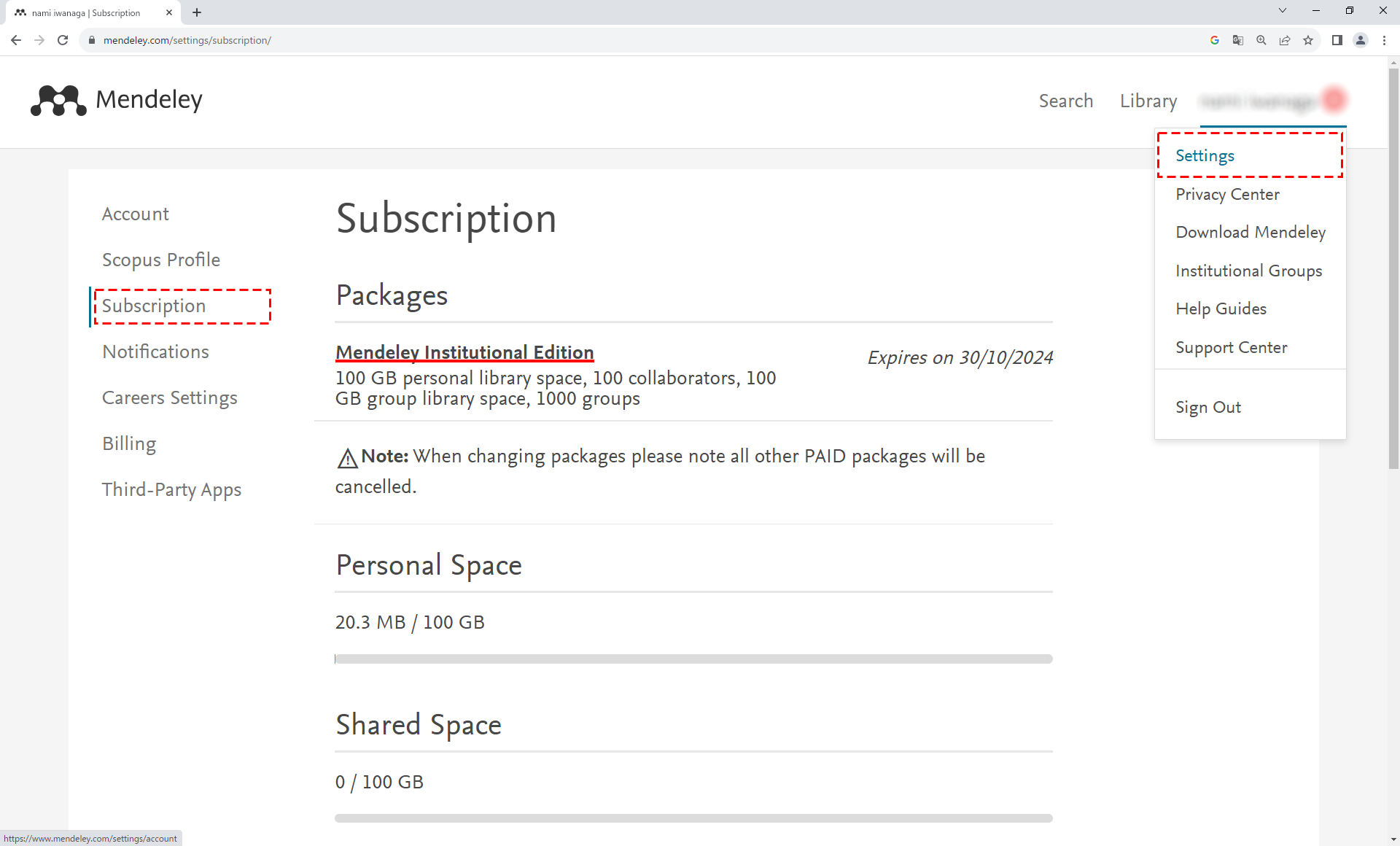This screenshot has width=1400, height=846.
Task: Click the scrollbar down arrow
Action: tap(1393, 839)
